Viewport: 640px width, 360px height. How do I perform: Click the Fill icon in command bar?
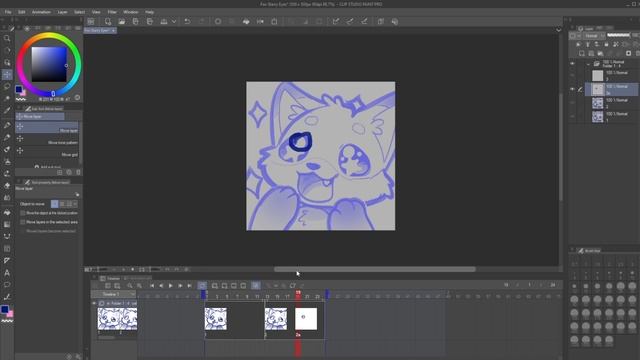(246, 22)
